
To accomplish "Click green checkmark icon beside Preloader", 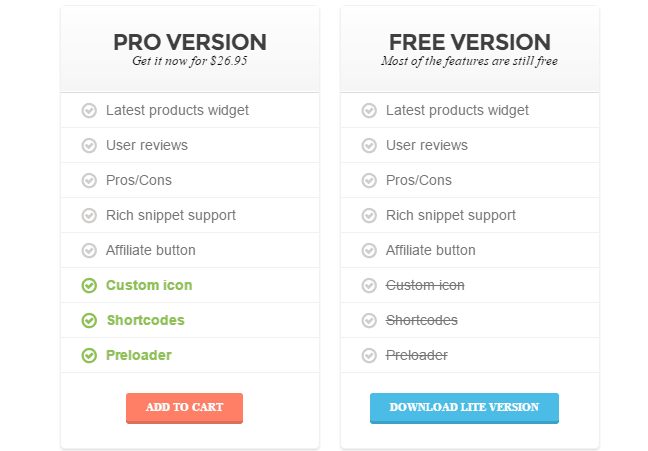I will pos(89,356).
